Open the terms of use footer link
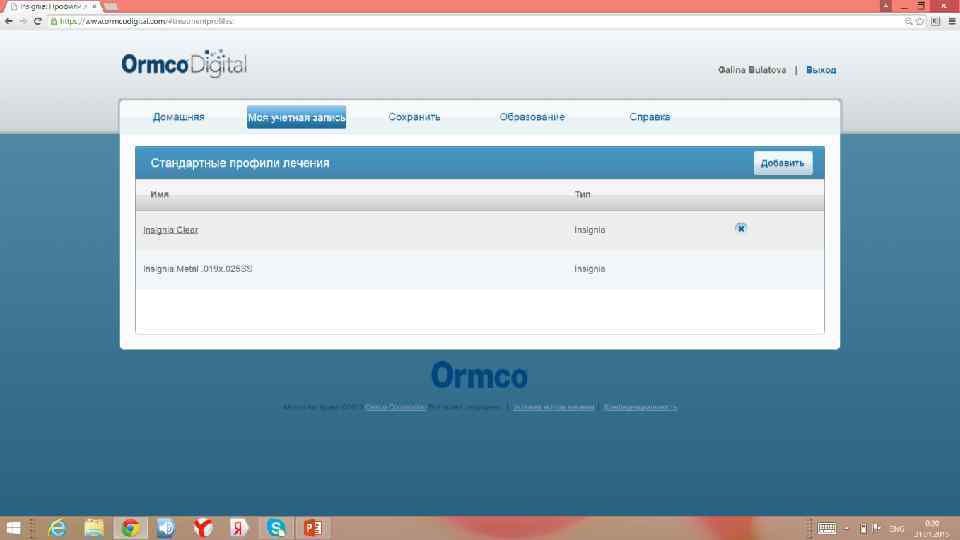Screen dimensions: 960x540 coord(553,407)
